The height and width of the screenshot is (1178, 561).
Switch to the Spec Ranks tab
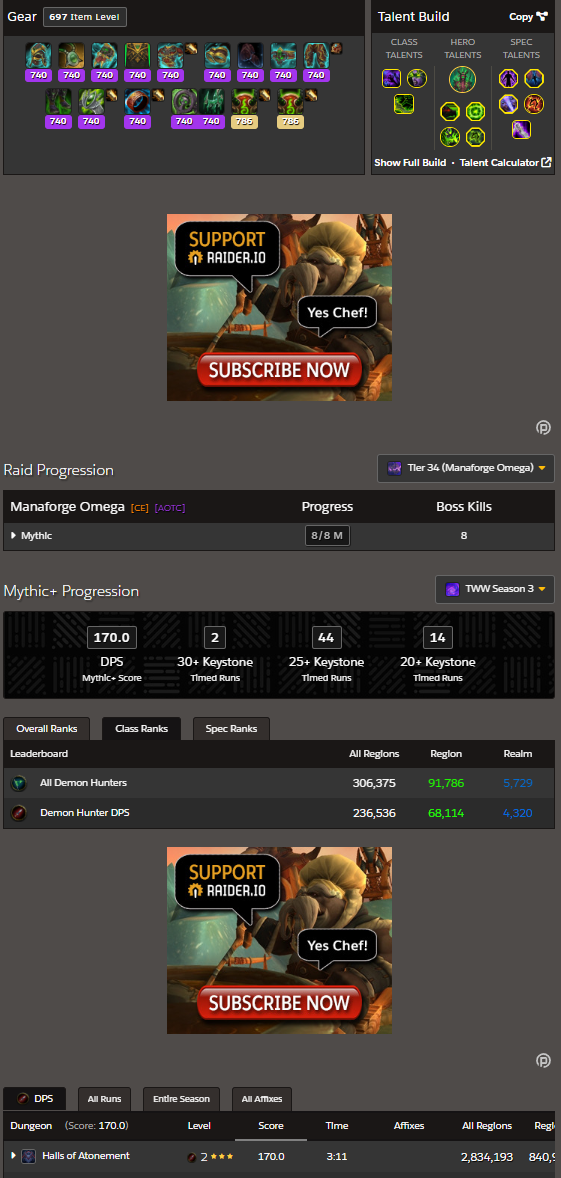coord(231,729)
